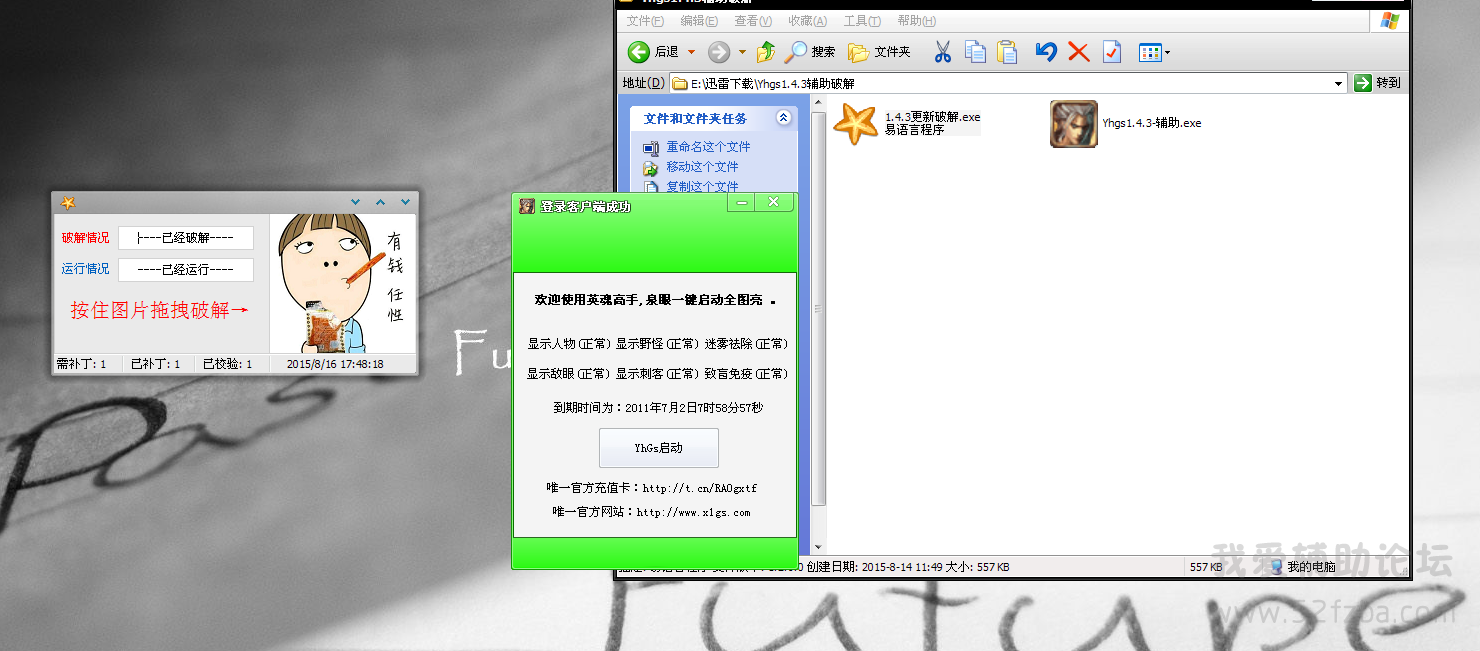Click the 重命名这个文件 task link

[x=708, y=147]
